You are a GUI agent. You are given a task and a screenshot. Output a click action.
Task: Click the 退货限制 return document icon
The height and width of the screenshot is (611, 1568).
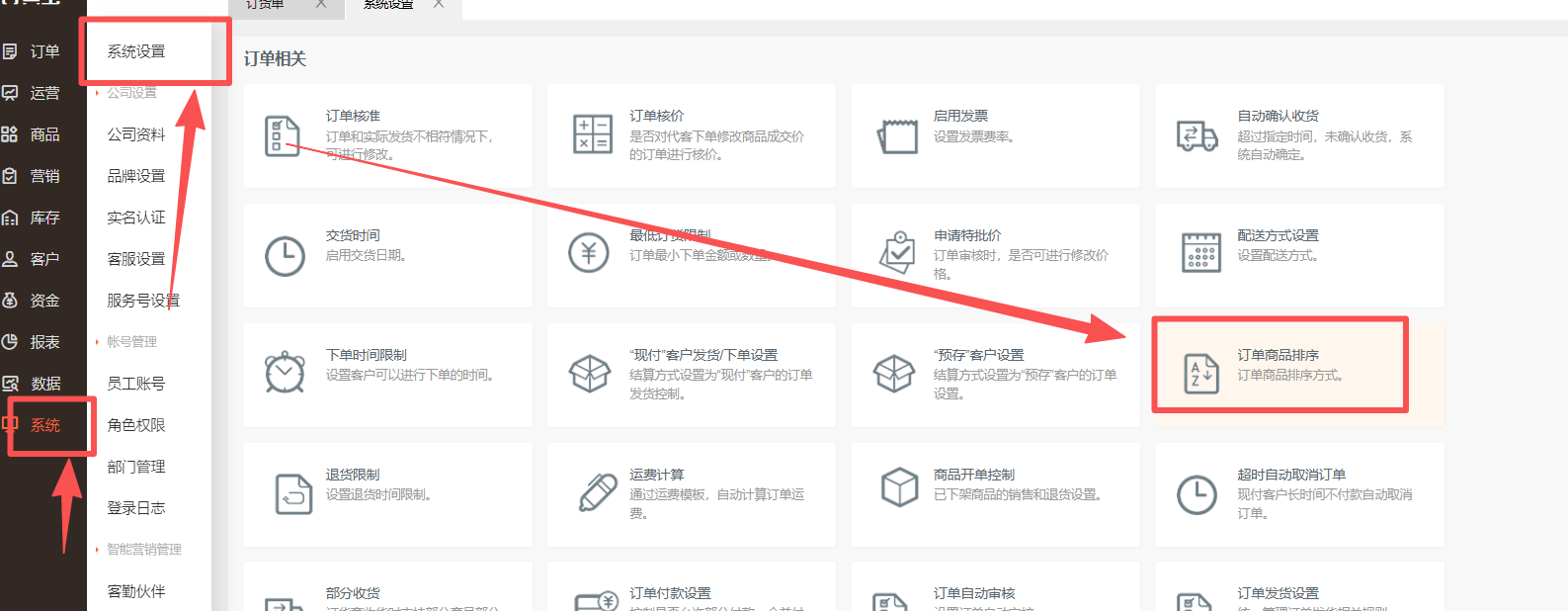(293, 494)
